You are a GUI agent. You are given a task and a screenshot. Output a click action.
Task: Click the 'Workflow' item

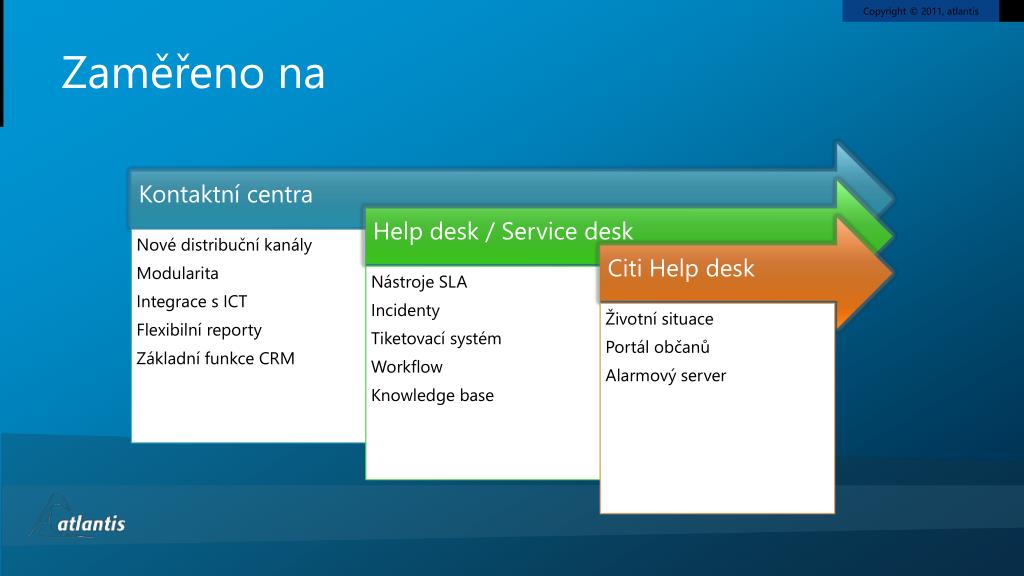coord(407,366)
